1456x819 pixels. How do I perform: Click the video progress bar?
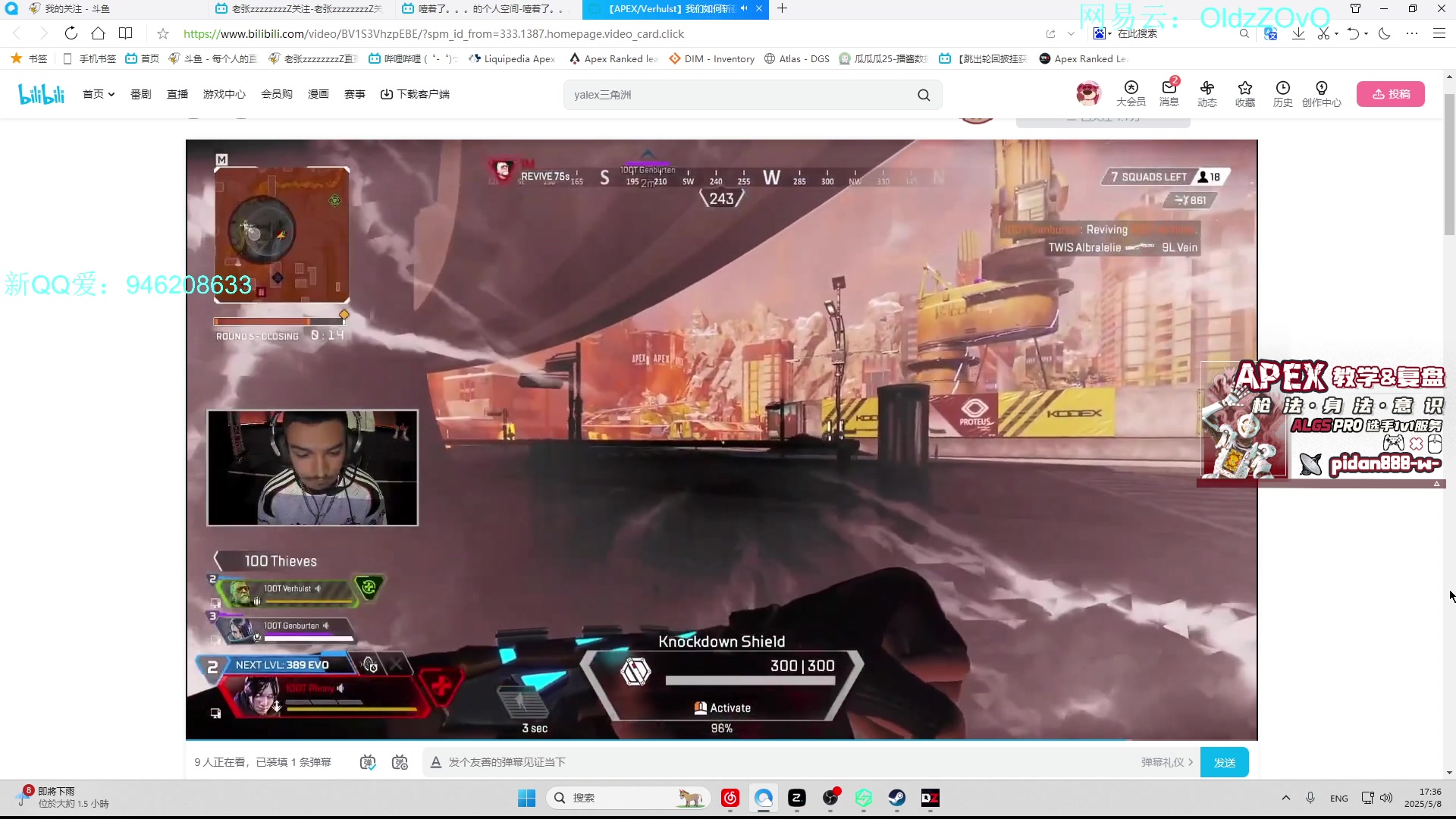721,739
